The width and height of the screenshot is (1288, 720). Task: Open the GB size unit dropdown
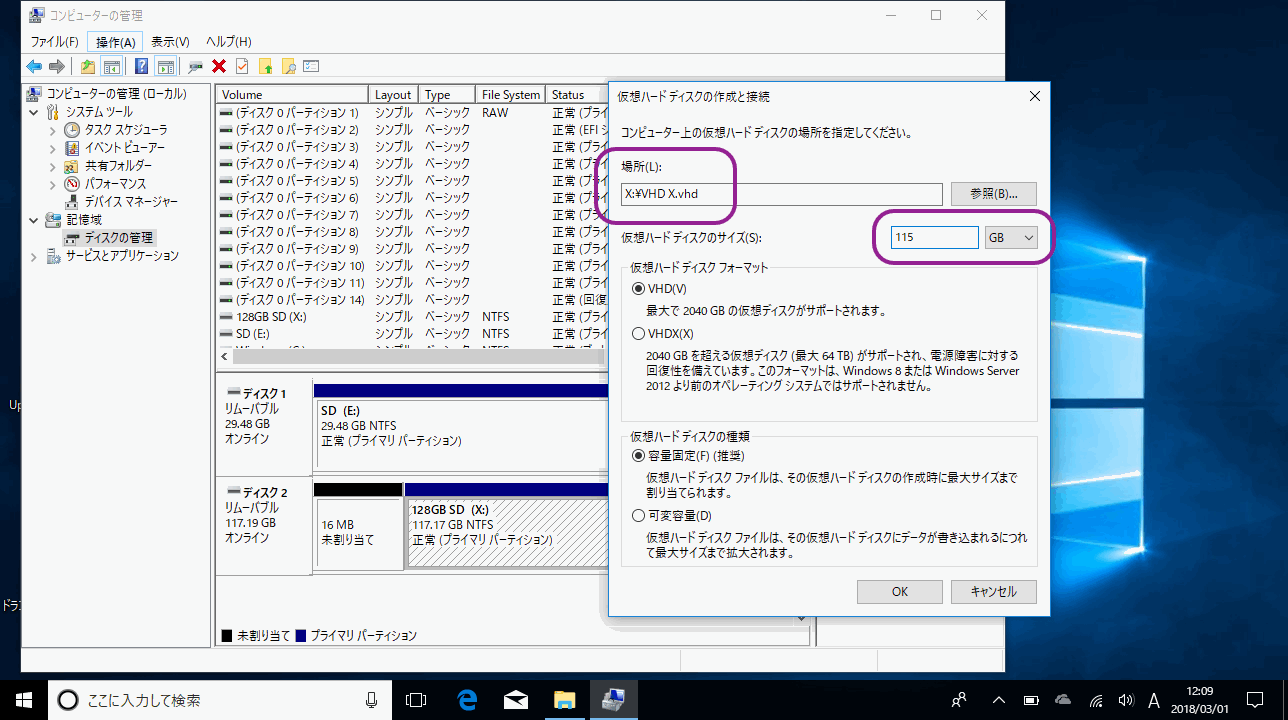tap(1010, 237)
